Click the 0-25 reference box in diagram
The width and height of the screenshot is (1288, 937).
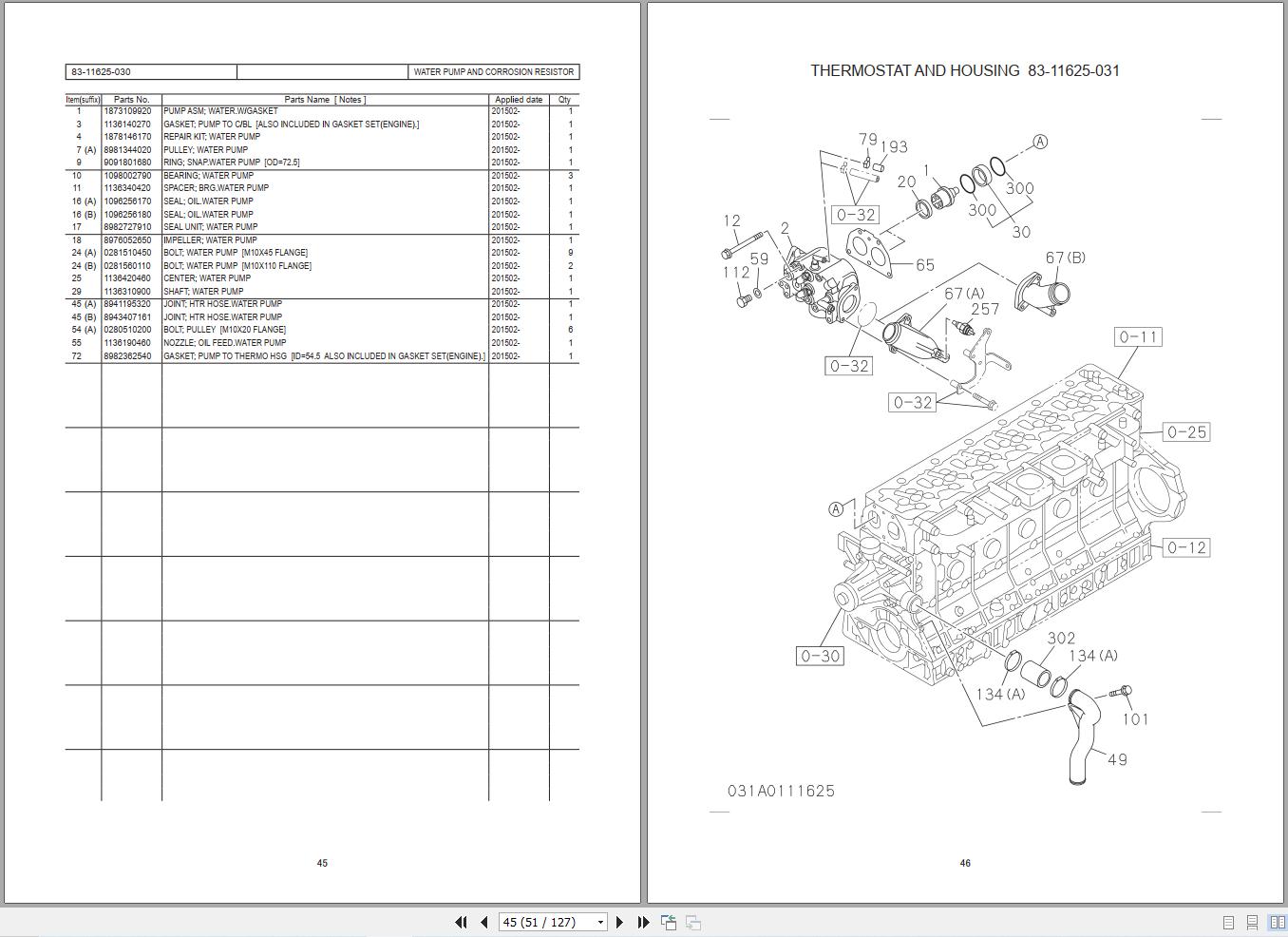pyautogui.click(x=1186, y=432)
